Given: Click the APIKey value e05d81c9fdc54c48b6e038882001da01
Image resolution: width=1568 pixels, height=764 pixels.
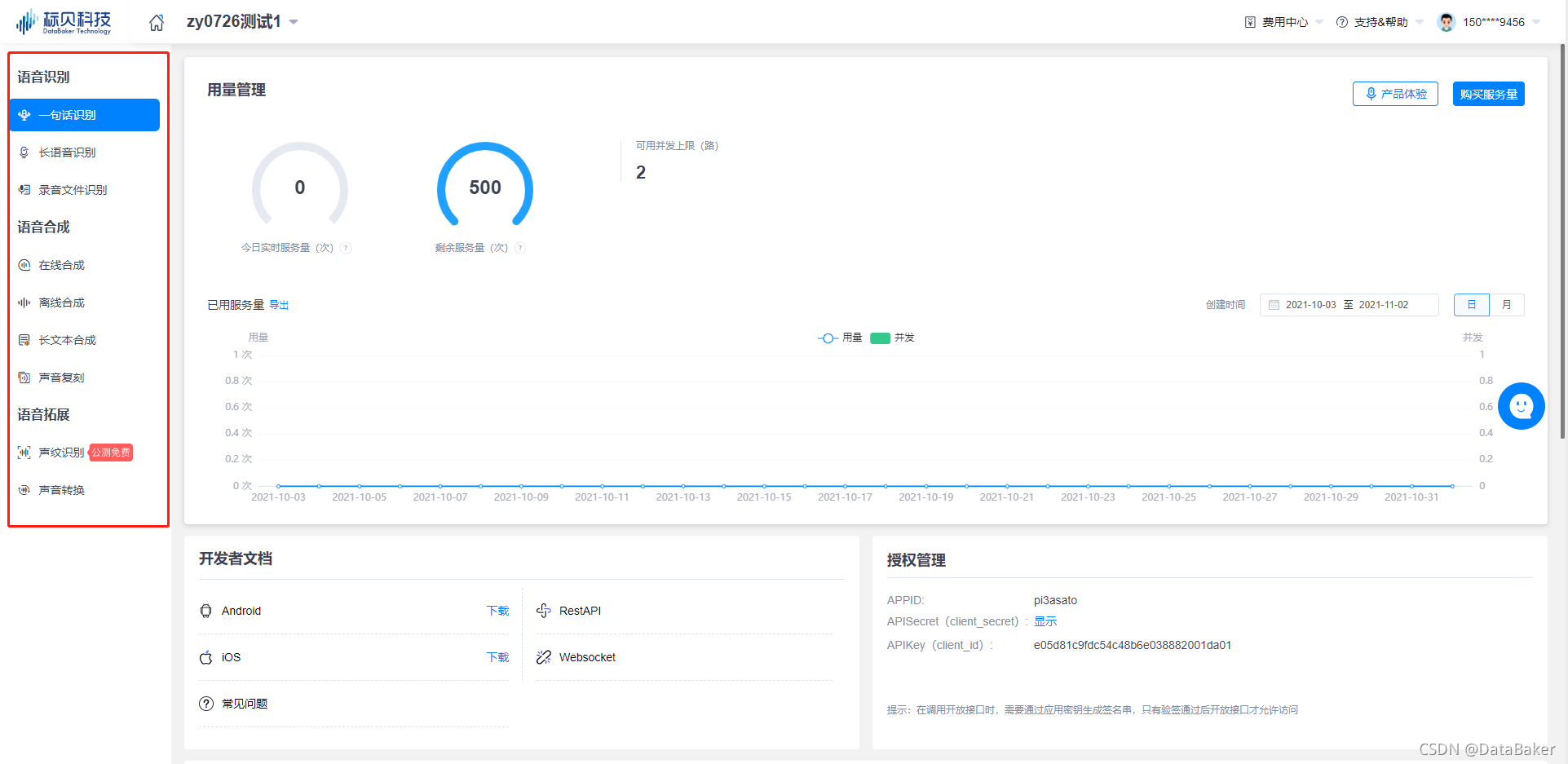Looking at the screenshot, I should click(1133, 645).
